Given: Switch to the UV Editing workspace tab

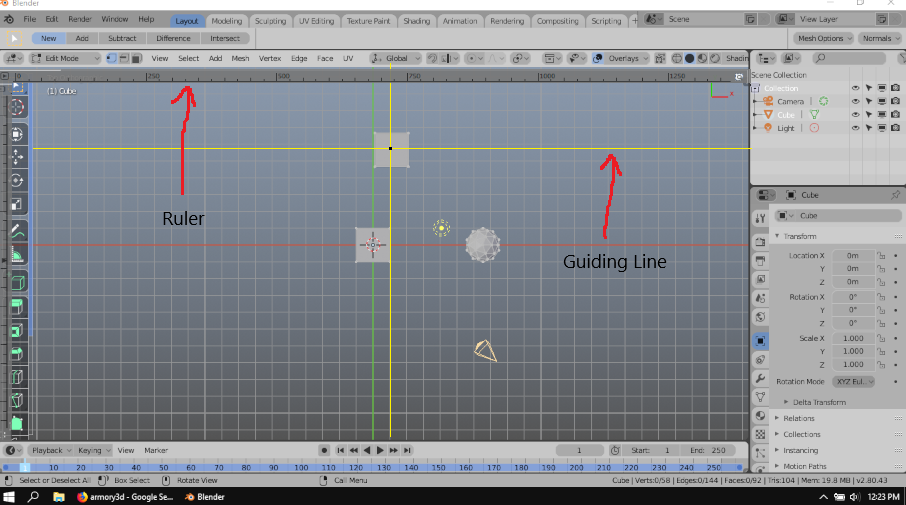Looking at the screenshot, I should pos(316,21).
